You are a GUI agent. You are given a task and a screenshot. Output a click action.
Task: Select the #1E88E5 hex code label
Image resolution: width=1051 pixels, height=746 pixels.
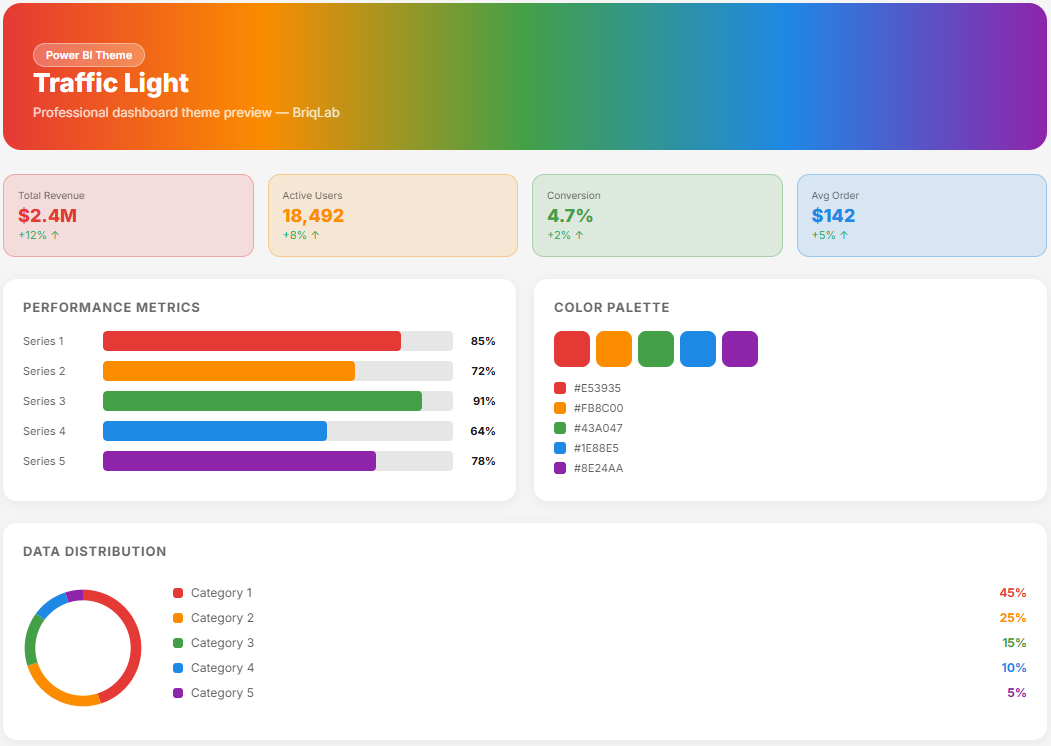coord(596,448)
